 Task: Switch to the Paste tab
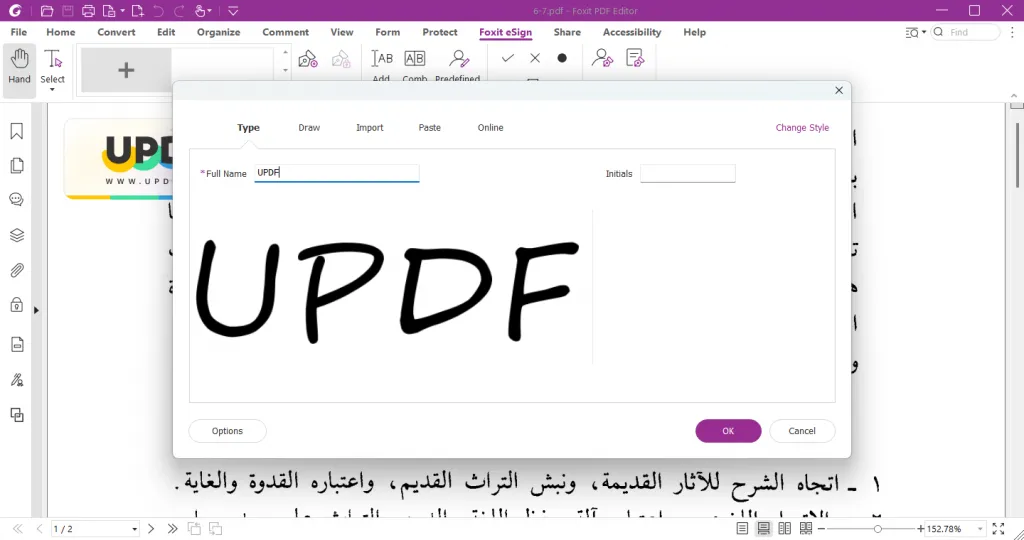tap(430, 127)
